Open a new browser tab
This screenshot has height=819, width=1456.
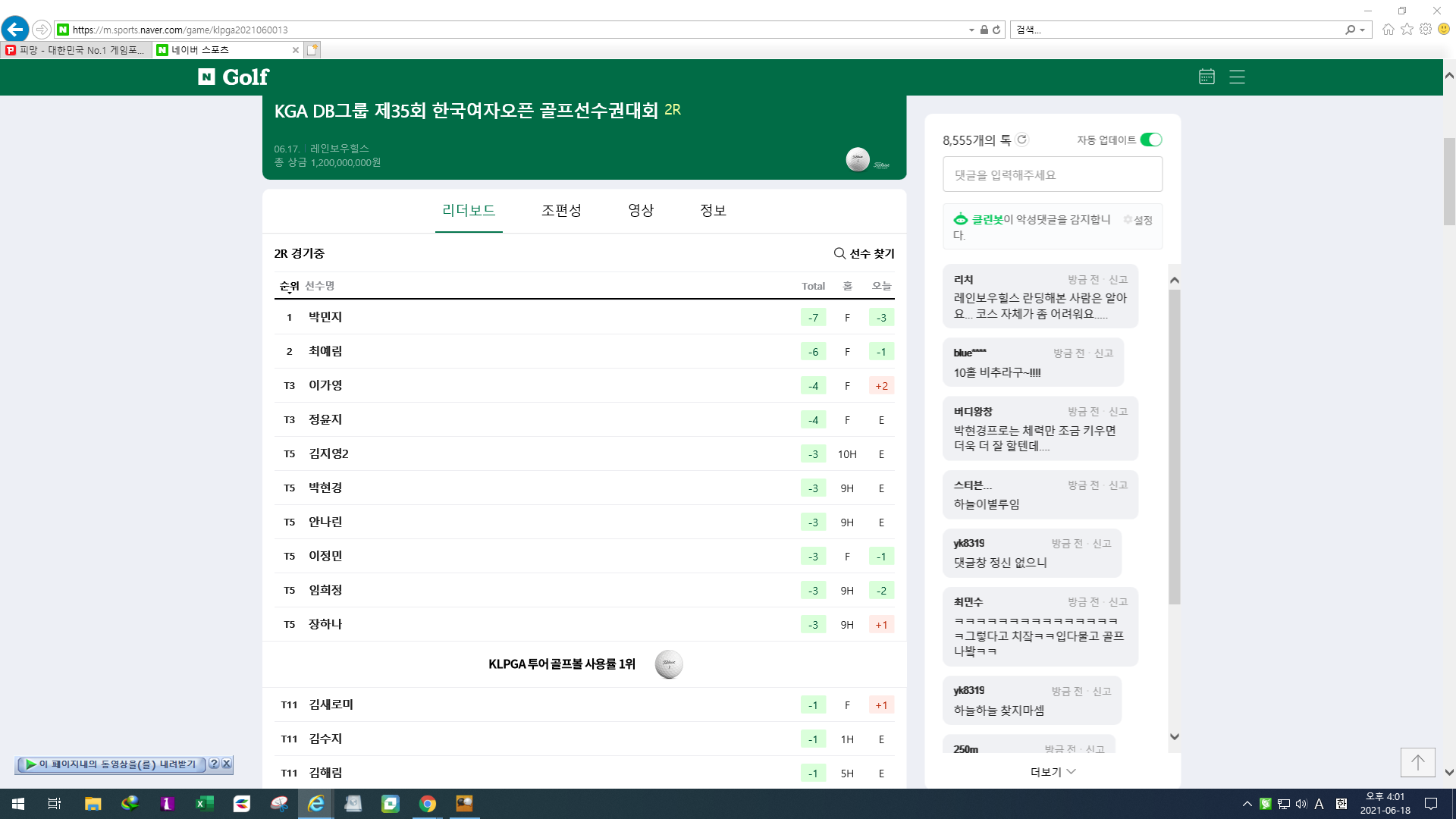[312, 50]
